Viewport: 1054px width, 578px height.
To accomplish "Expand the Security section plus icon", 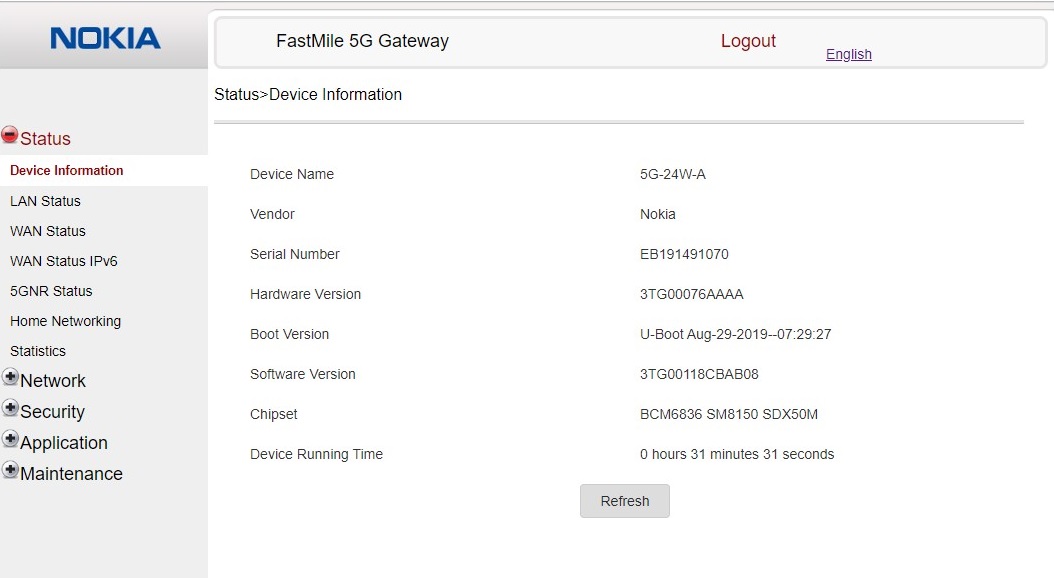I will pyautogui.click(x=11, y=409).
